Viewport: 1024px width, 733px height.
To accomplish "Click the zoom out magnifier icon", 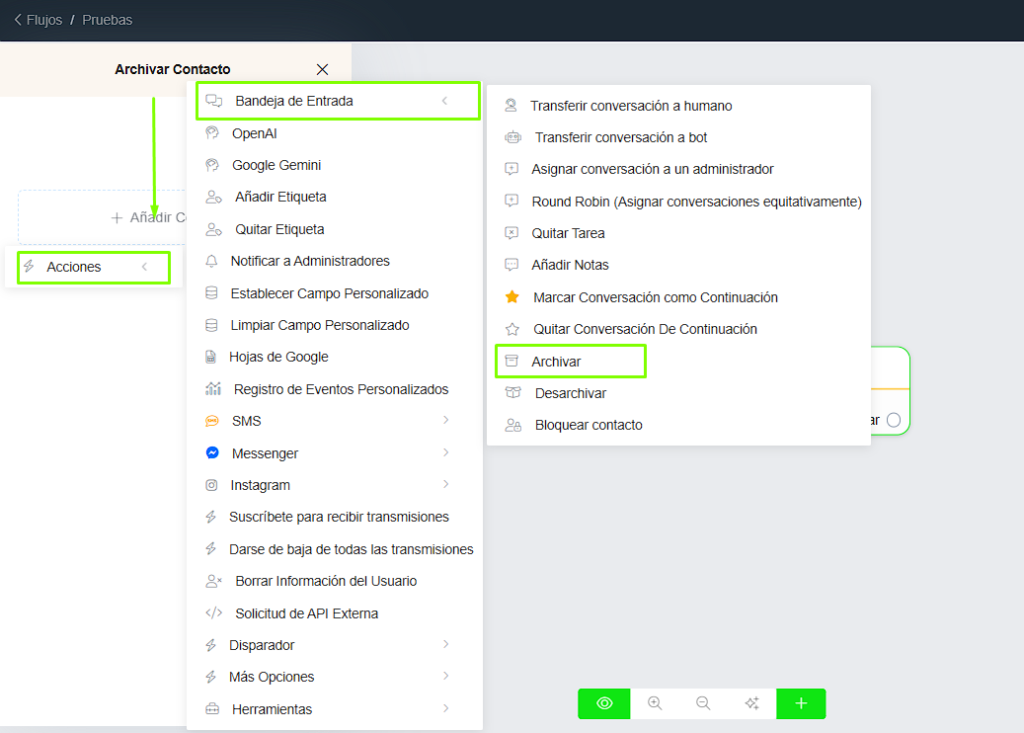I will click(703, 703).
